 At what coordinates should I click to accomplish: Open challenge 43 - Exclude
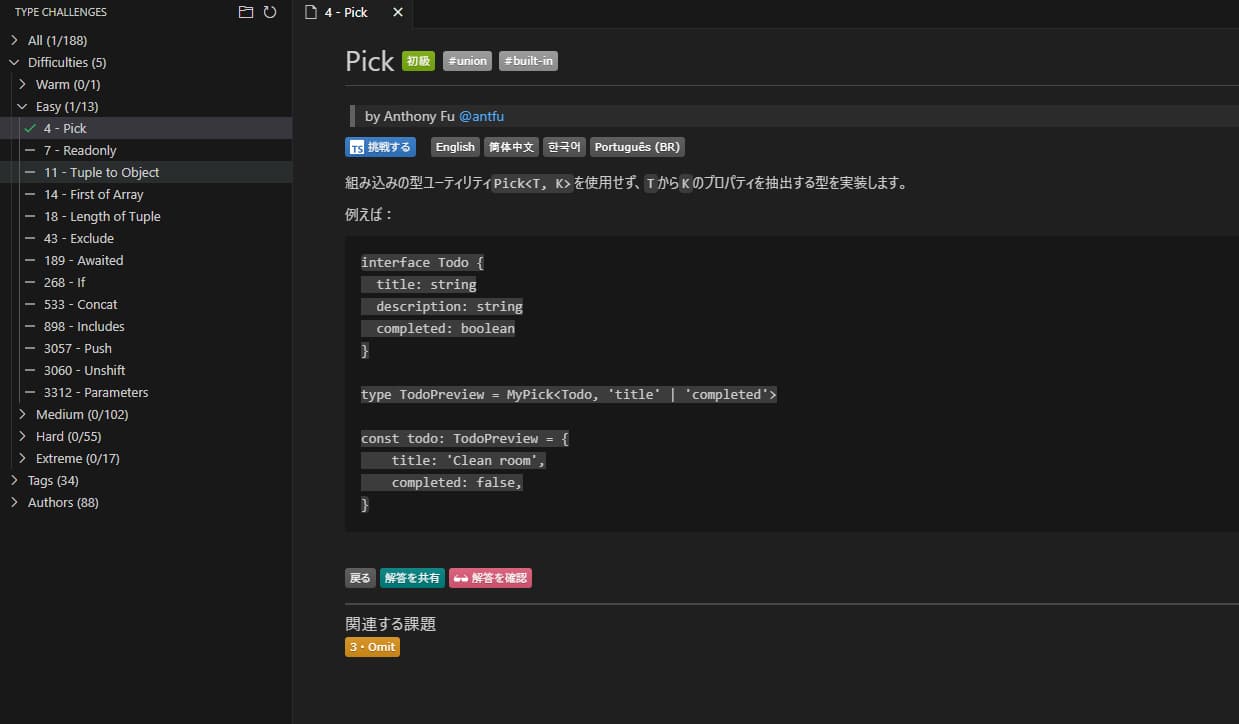(x=146, y=238)
